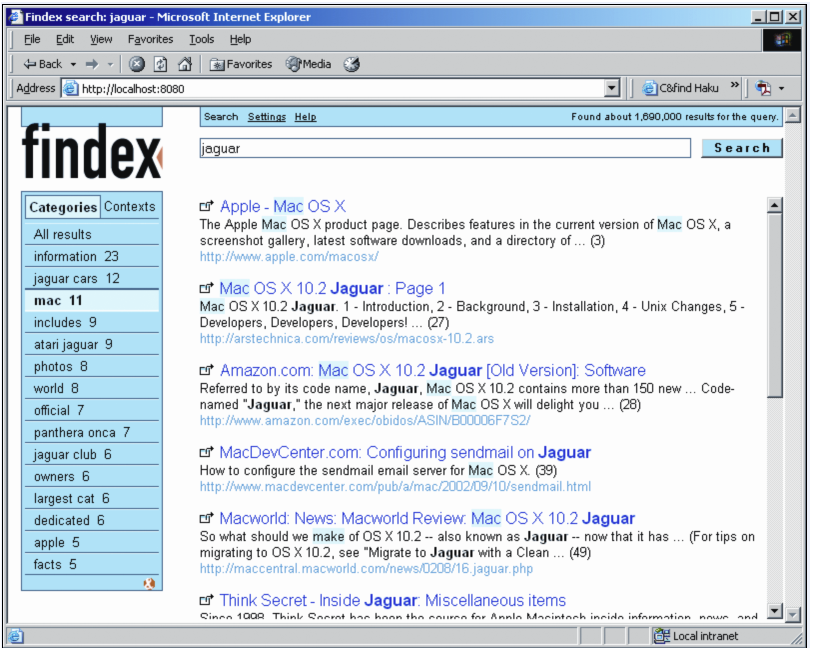The image size is (815, 653).
Task: Select the information 23 category
Action: 91,256
